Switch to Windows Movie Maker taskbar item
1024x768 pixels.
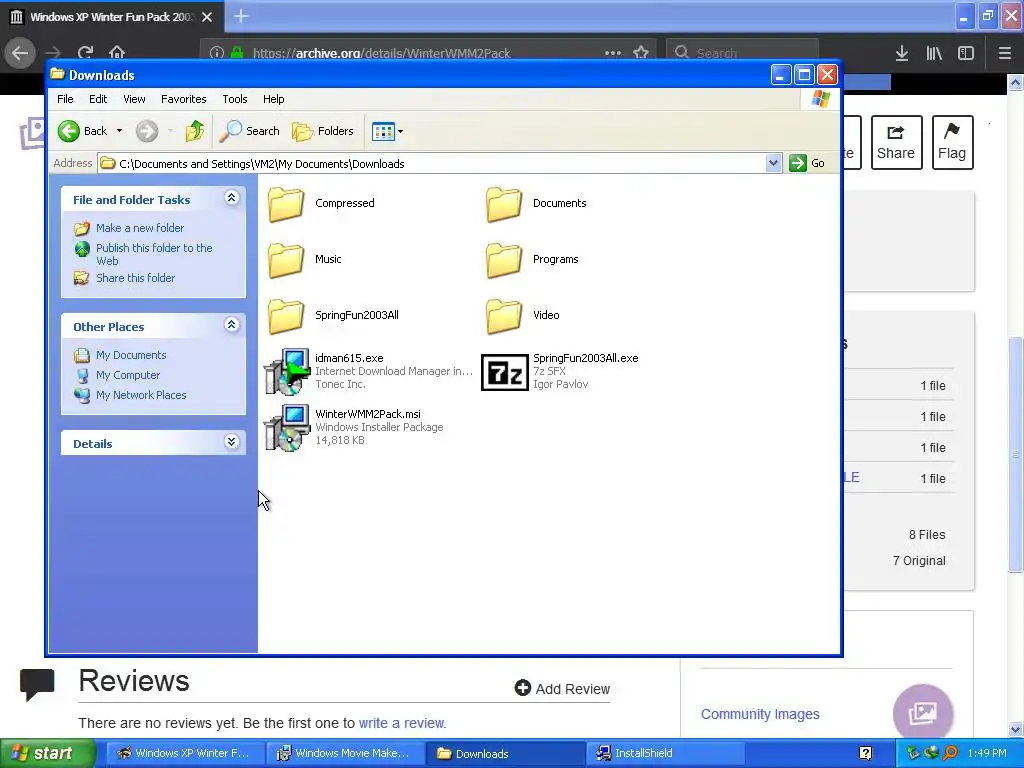pos(345,754)
